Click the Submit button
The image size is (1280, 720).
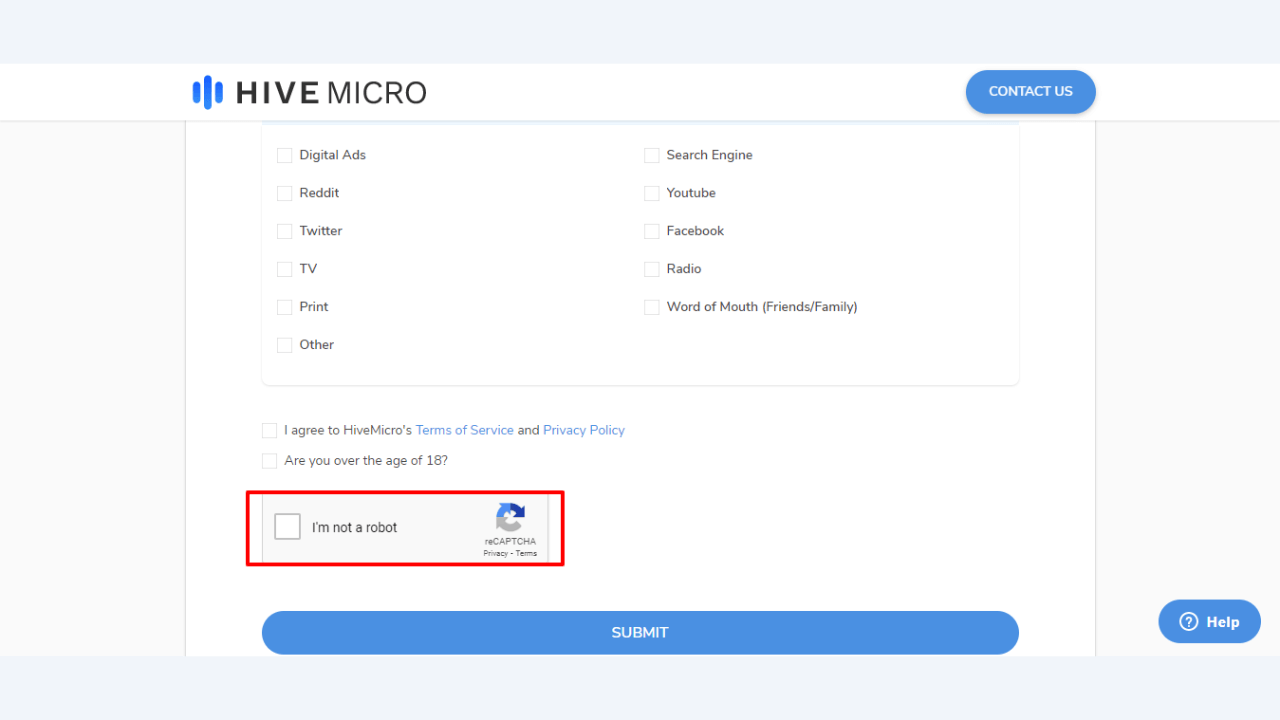coord(640,632)
